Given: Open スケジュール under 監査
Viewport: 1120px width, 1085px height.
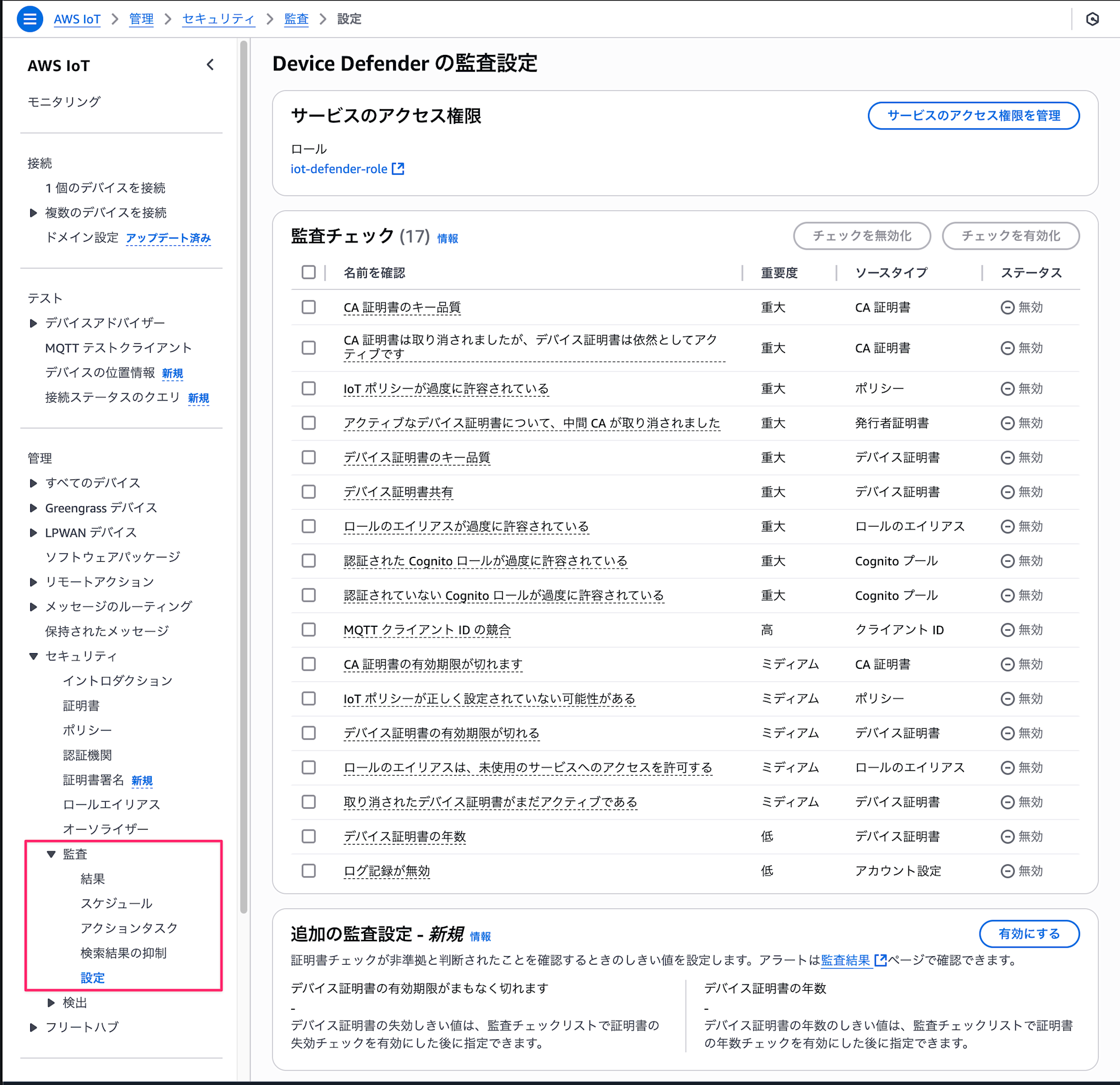Looking at the screenshot, I should [116, 903].
